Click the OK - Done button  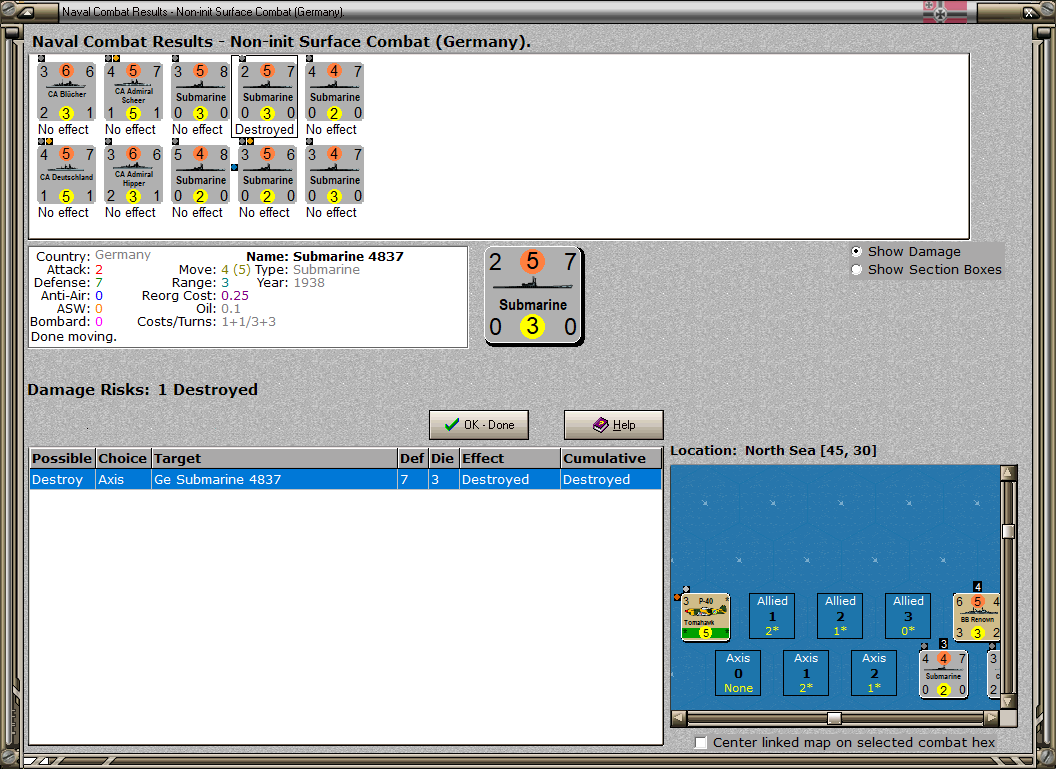479,425
